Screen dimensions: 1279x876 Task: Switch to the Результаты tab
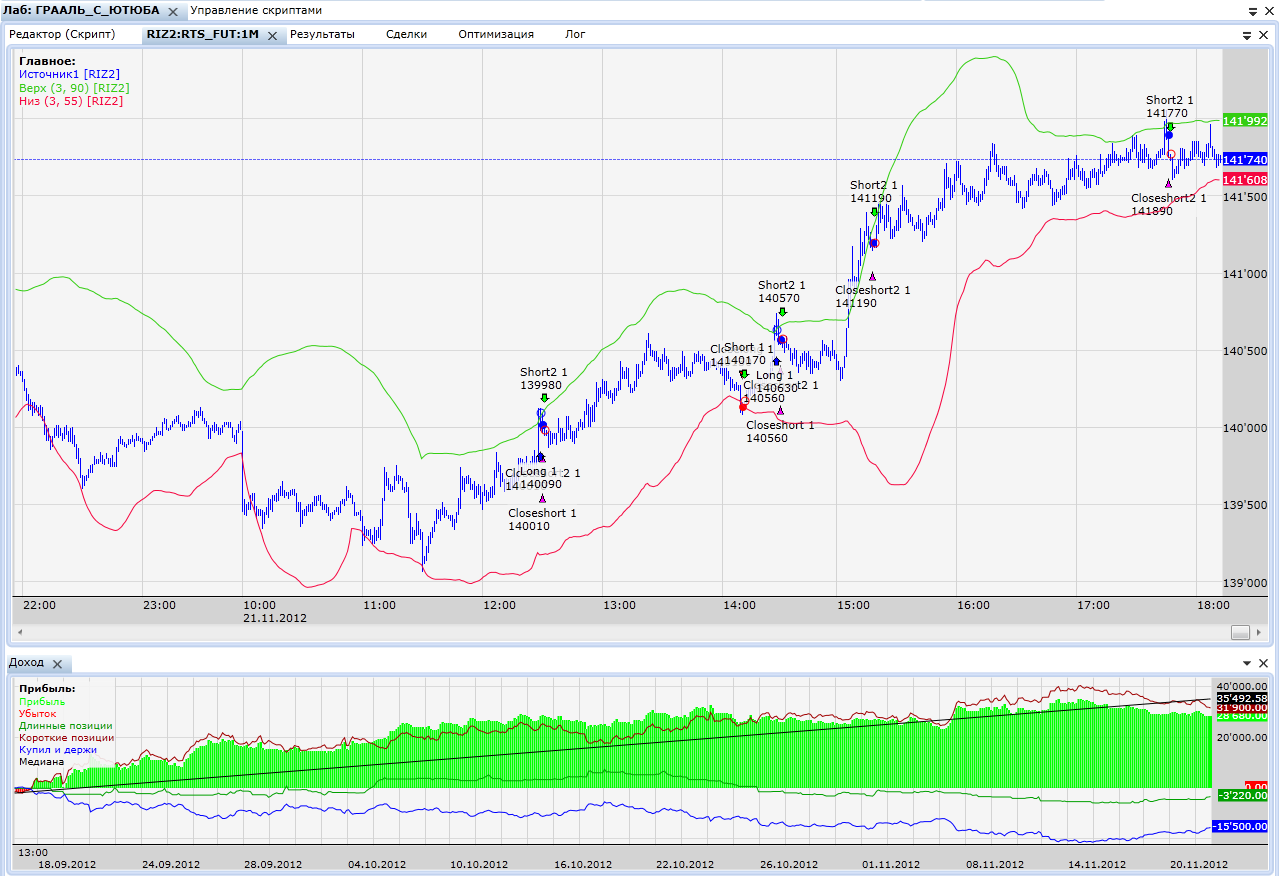(322, 34)
